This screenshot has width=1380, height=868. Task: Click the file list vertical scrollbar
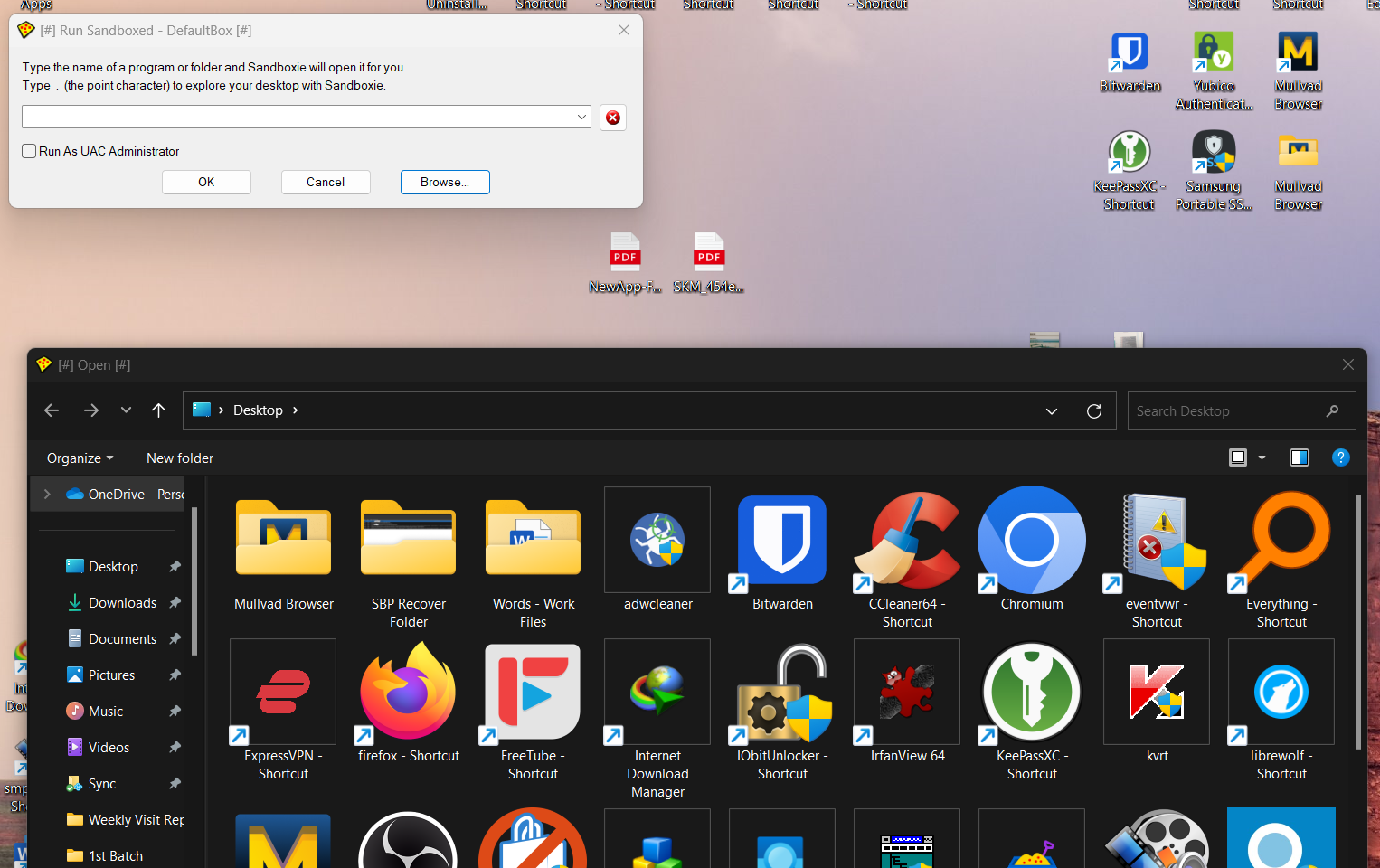[x=1357, y=622]
